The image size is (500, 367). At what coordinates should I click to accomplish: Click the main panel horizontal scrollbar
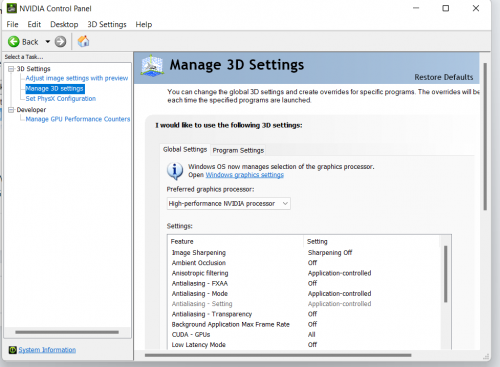click(x=278, y=355)
